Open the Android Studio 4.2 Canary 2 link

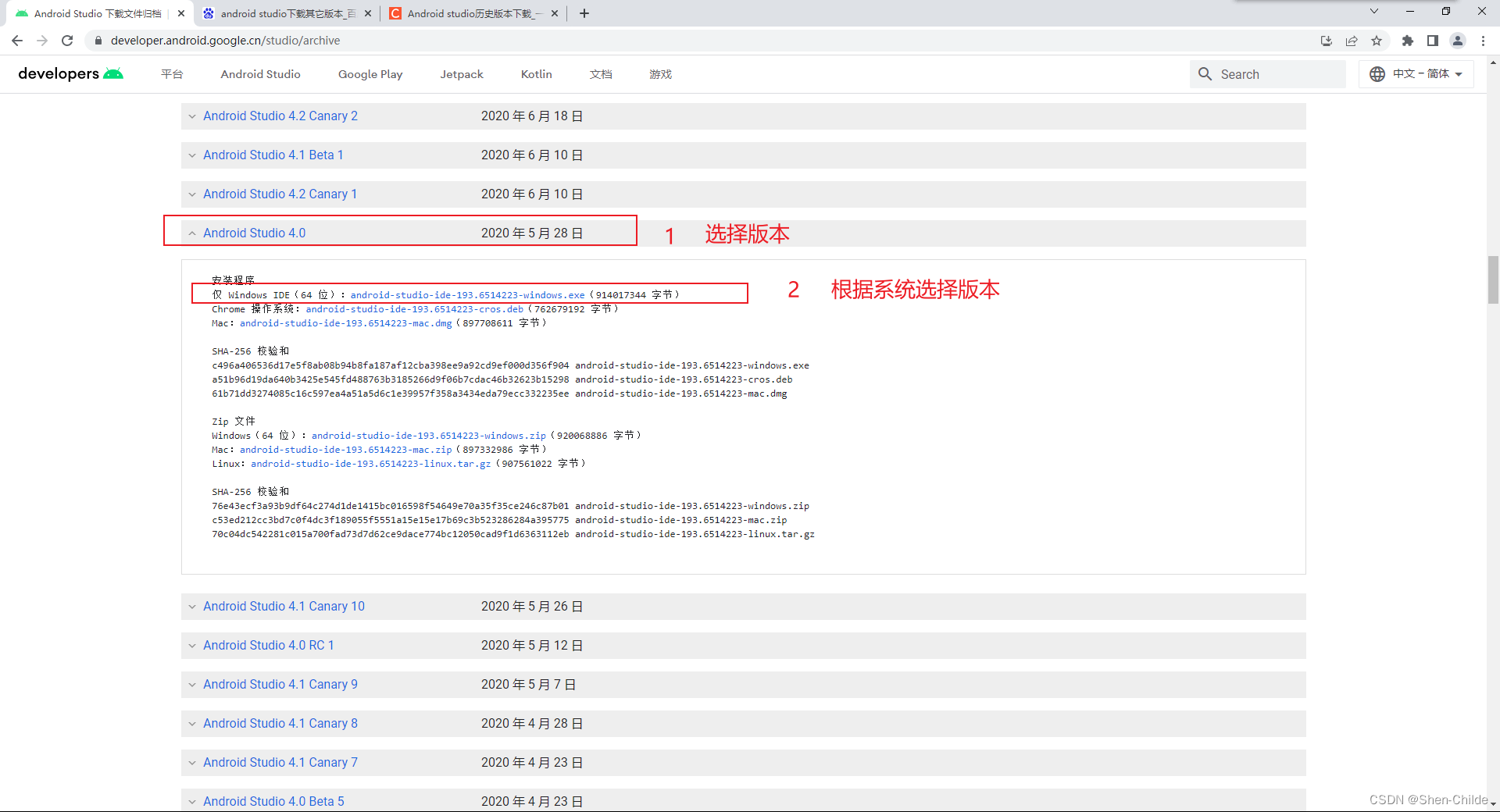point(280,116)
